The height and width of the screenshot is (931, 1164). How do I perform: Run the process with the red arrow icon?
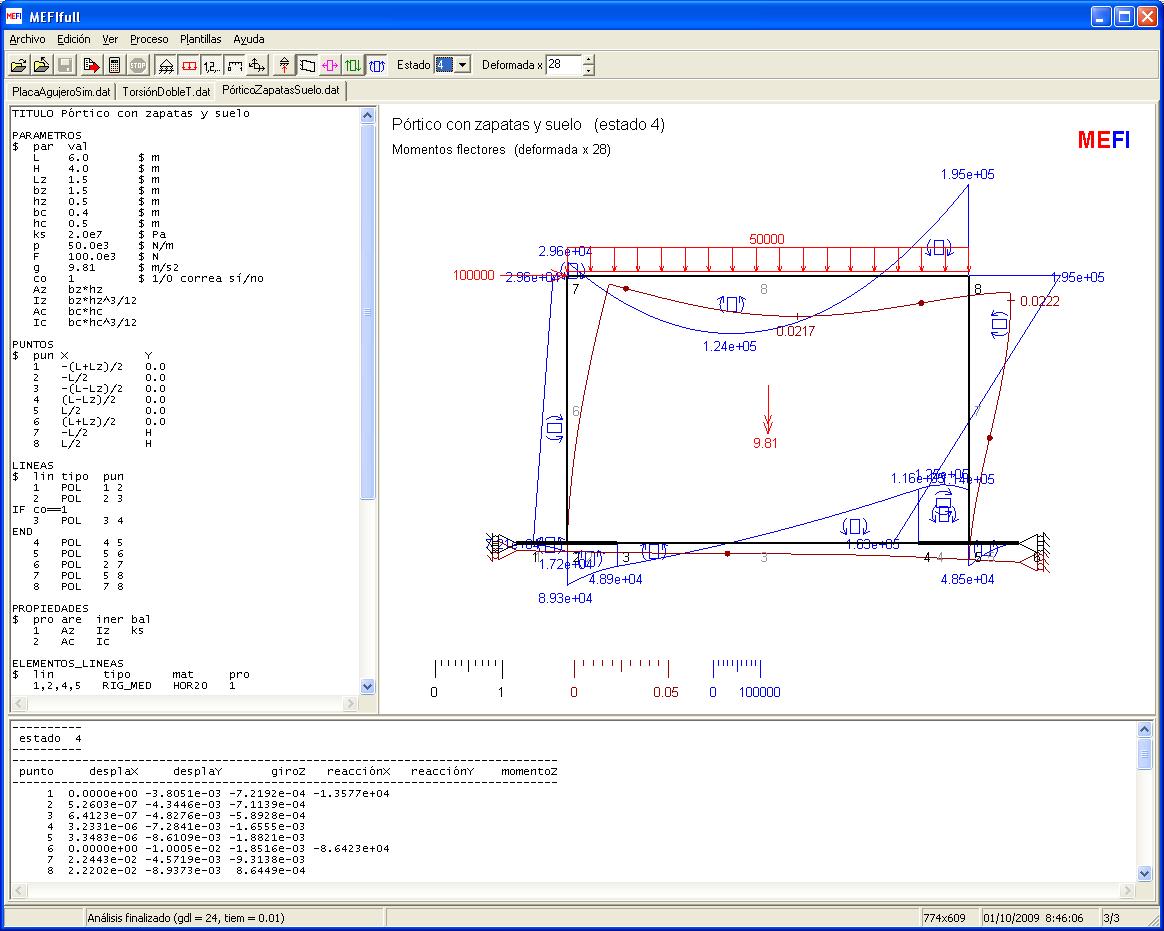(x=91, y=65)
